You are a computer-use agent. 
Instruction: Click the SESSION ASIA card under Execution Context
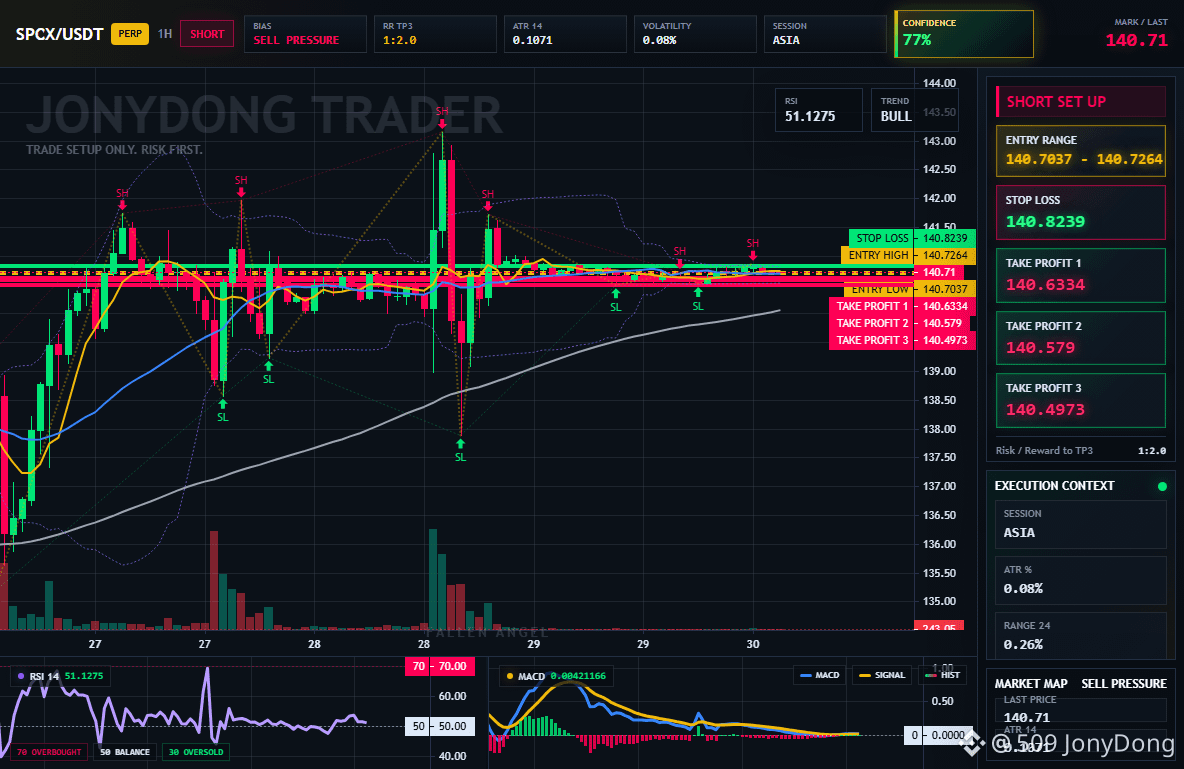coord(1081,523)
